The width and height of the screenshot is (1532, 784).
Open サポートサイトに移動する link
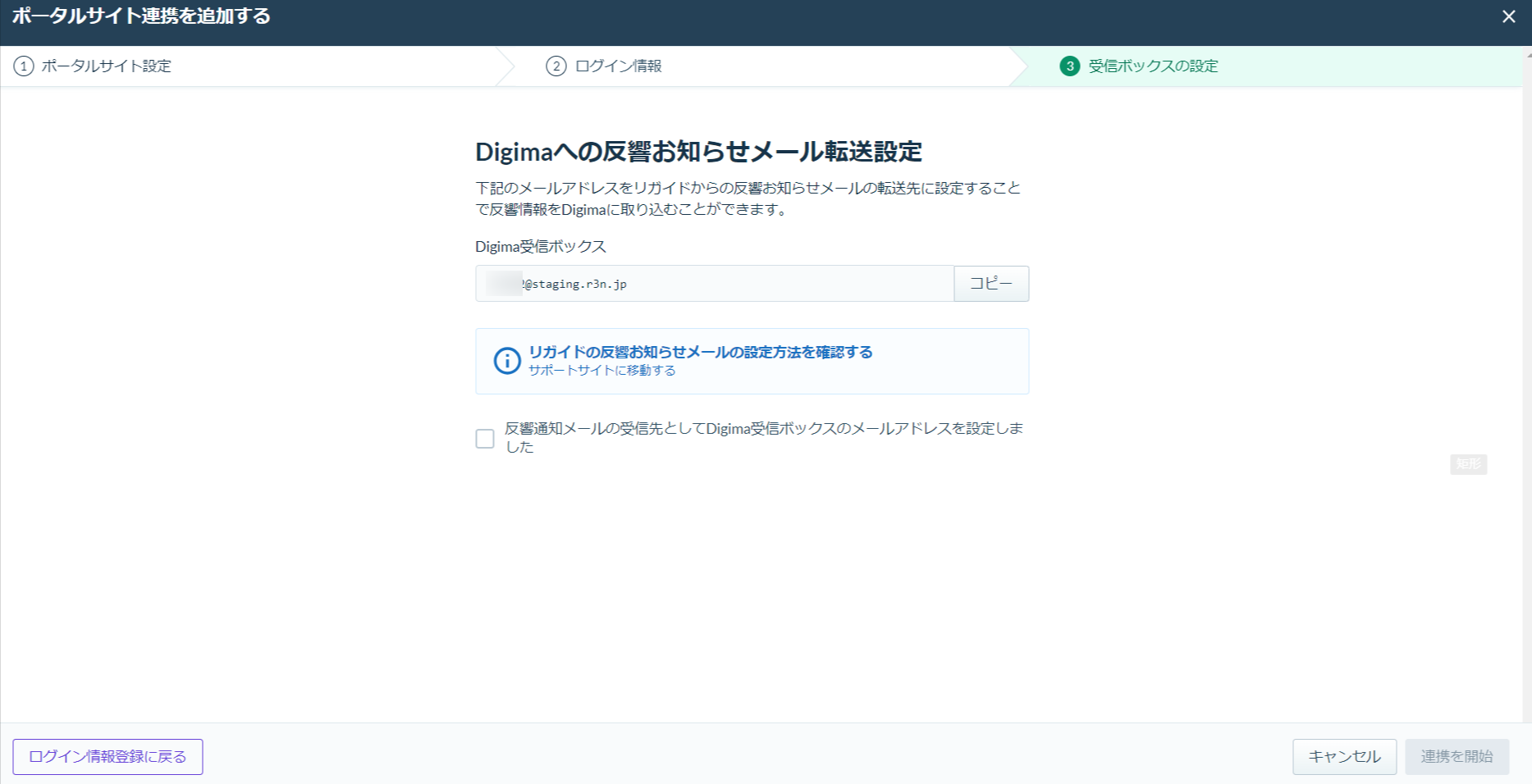tap(602, 371)
